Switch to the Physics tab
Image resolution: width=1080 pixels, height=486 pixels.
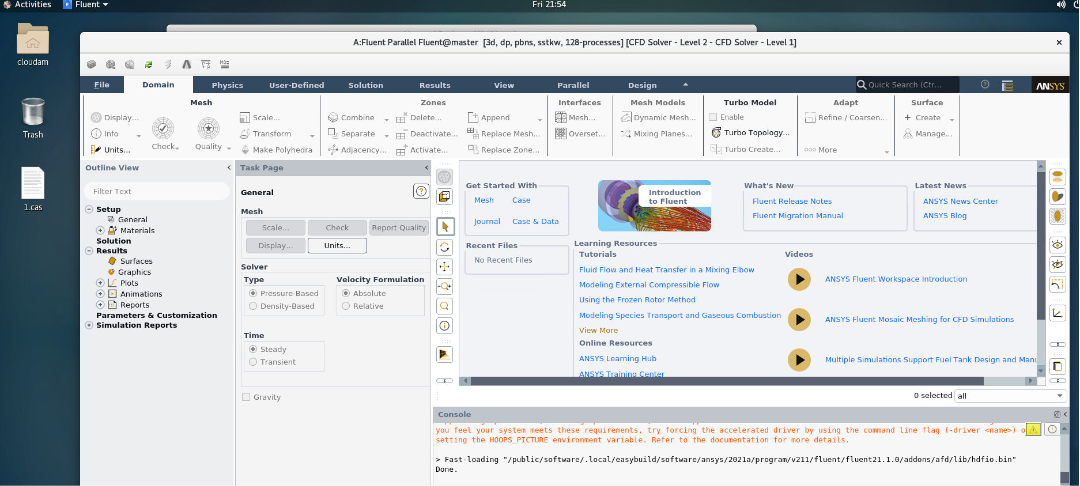(x=227, y=85)
